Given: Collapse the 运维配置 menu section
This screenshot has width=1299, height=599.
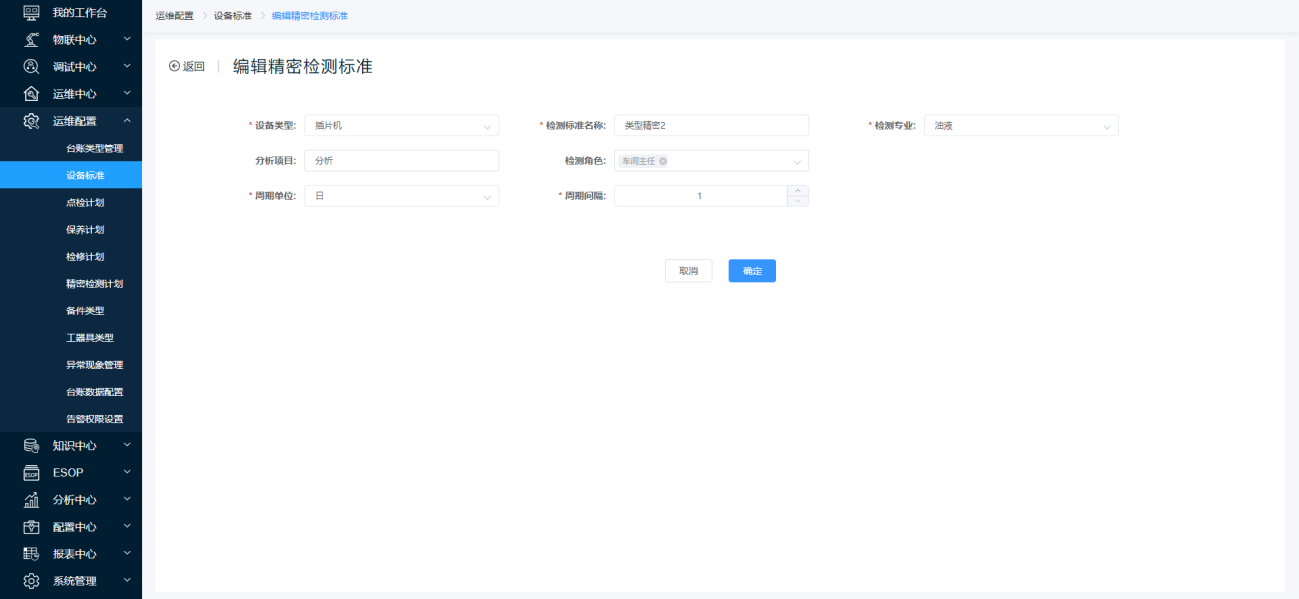Looking at the screenshot, I should point(127,121).
